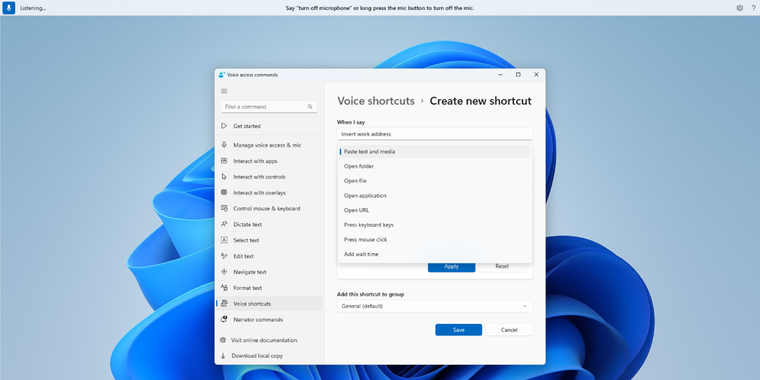
Task: Close the Voice access commands window
Action: click(x=536, y=75)
